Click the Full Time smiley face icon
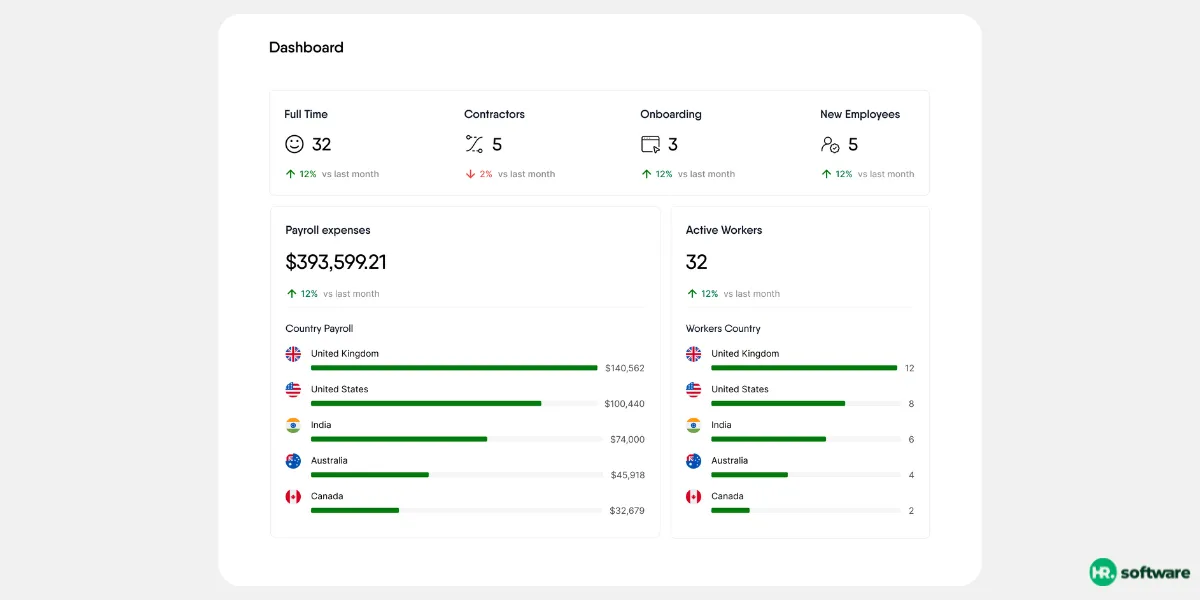This screenshot has width=1200, height=600. pos(294,144)
